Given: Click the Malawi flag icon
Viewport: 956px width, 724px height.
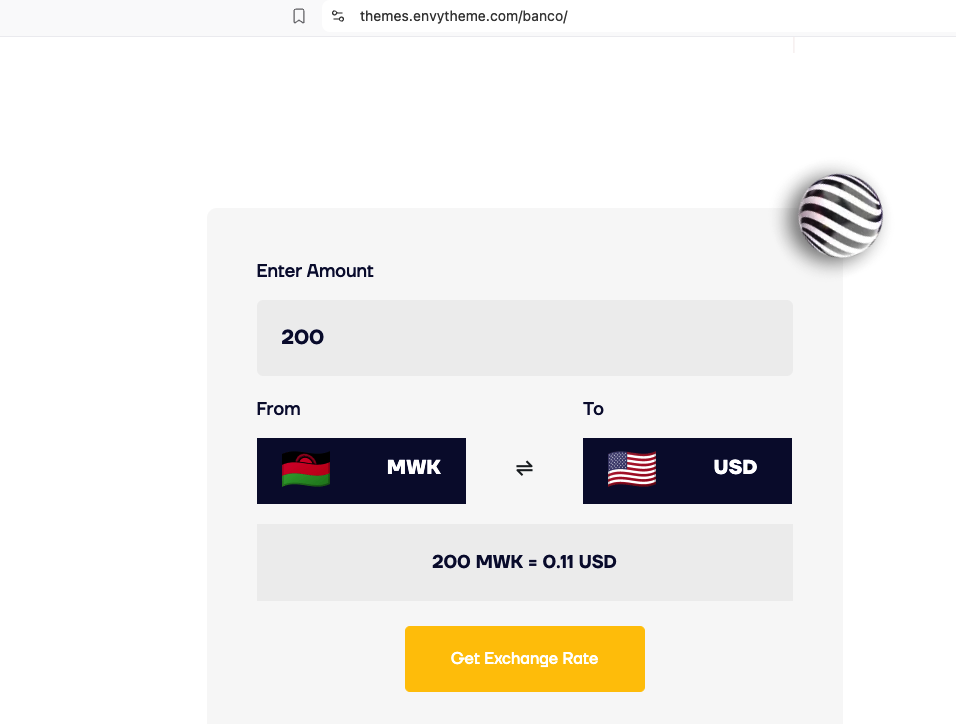Looking at the screenshot, I should pyautogui.click(x=306, y=469).
